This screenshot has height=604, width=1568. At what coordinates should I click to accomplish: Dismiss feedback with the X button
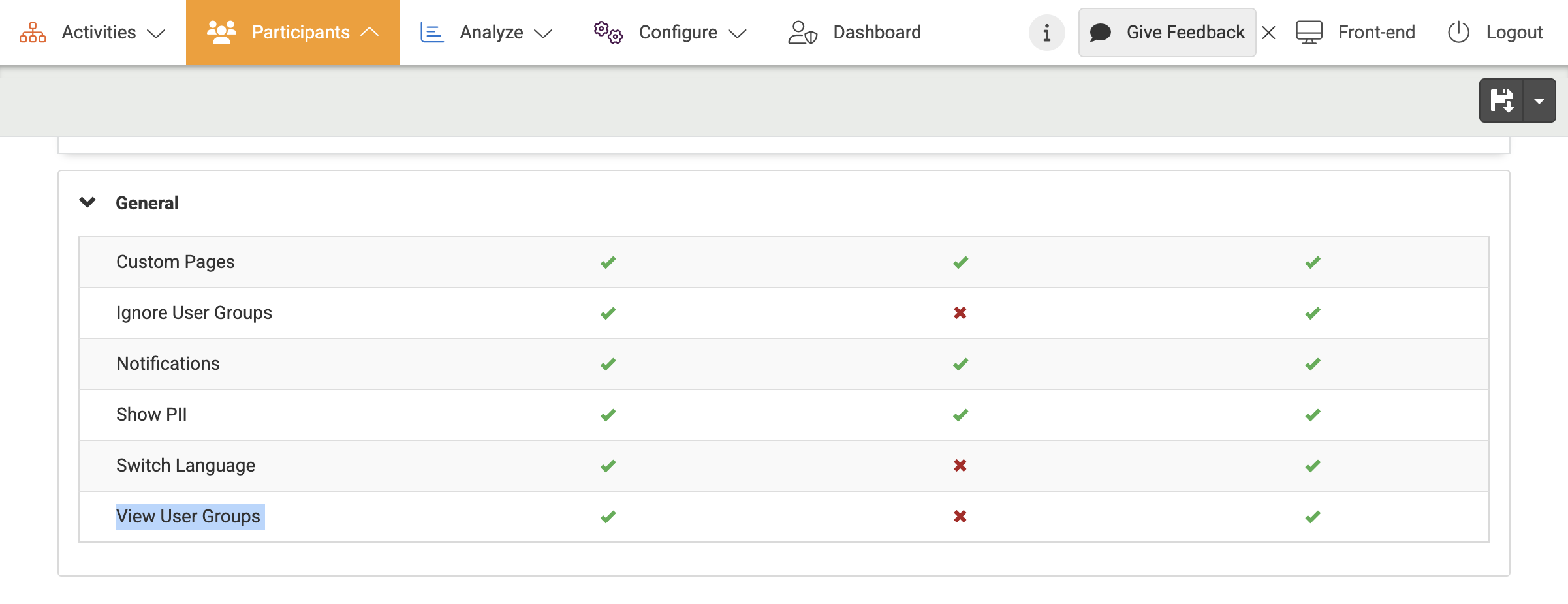(x=1268, y=33)
